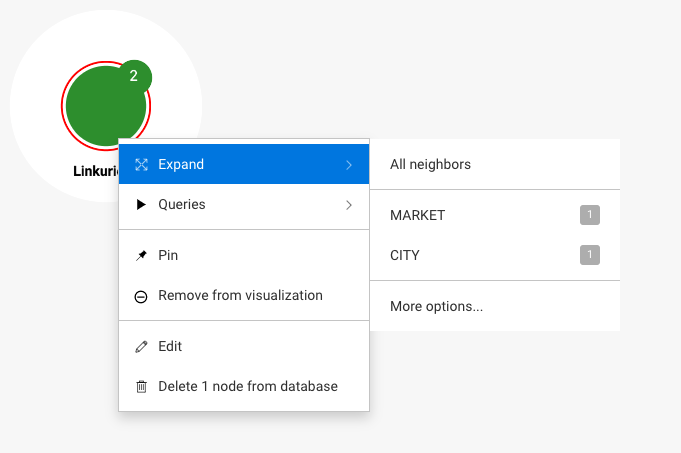Open More options... in the submenu

point(436,306)
